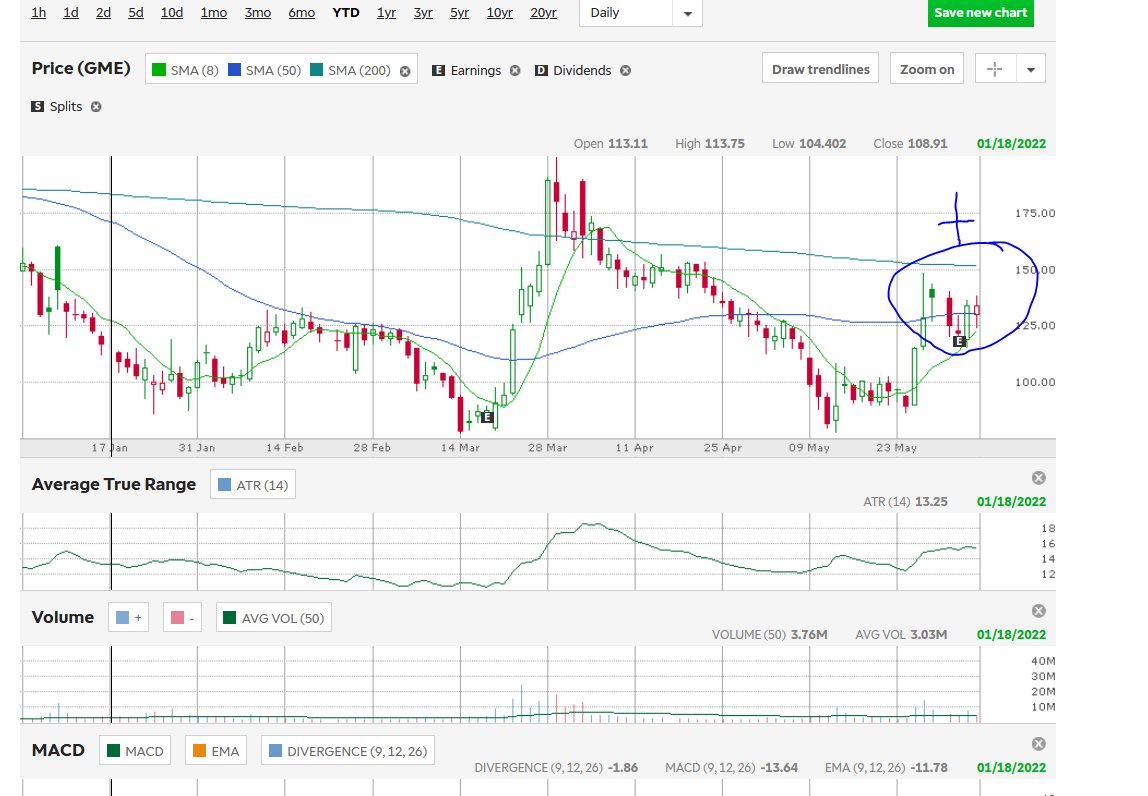
Task: Click the SMA (200) teal swatch
Action: (x=316, y=70)
